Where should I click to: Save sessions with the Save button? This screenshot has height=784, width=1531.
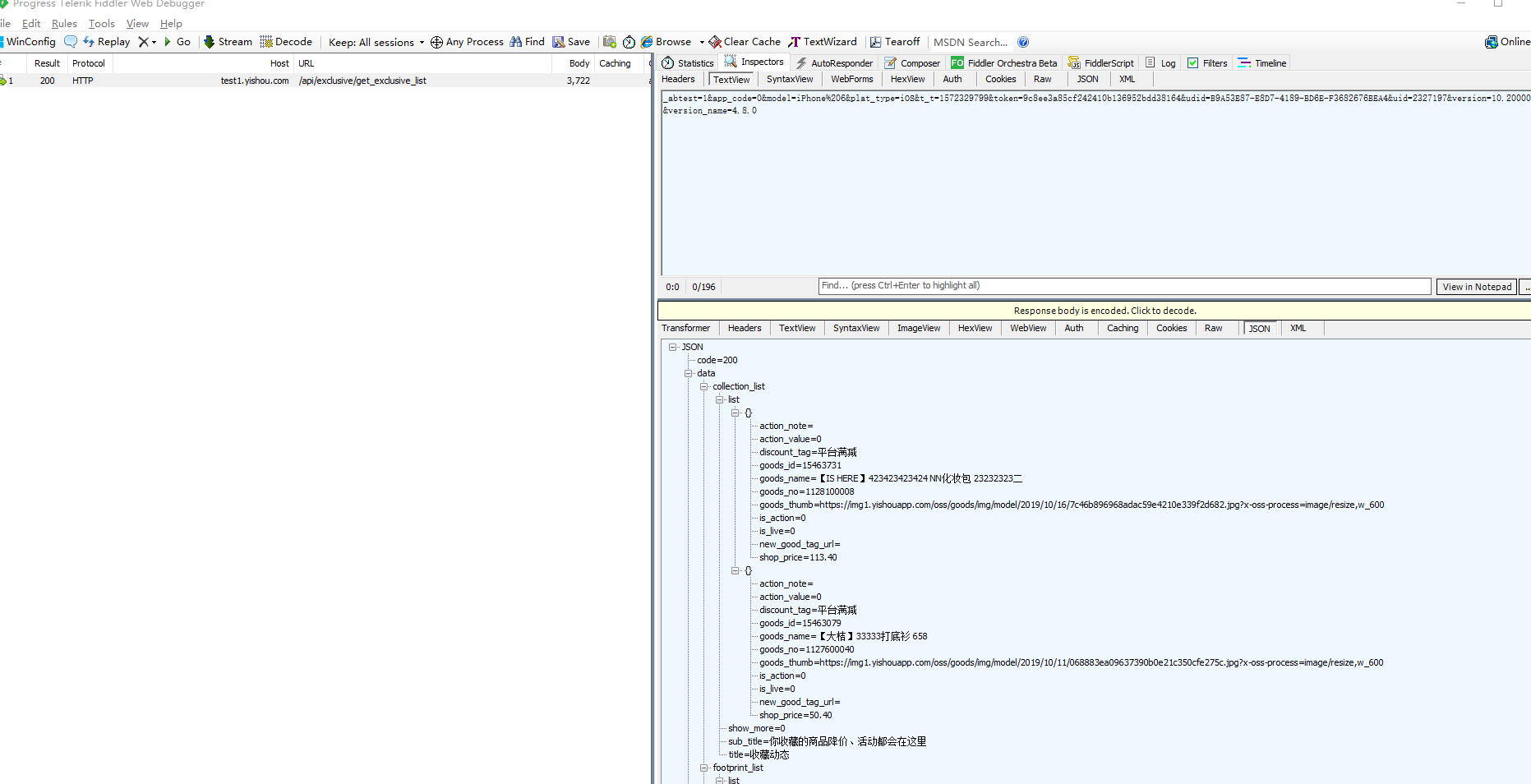click(x=571, y=42)
